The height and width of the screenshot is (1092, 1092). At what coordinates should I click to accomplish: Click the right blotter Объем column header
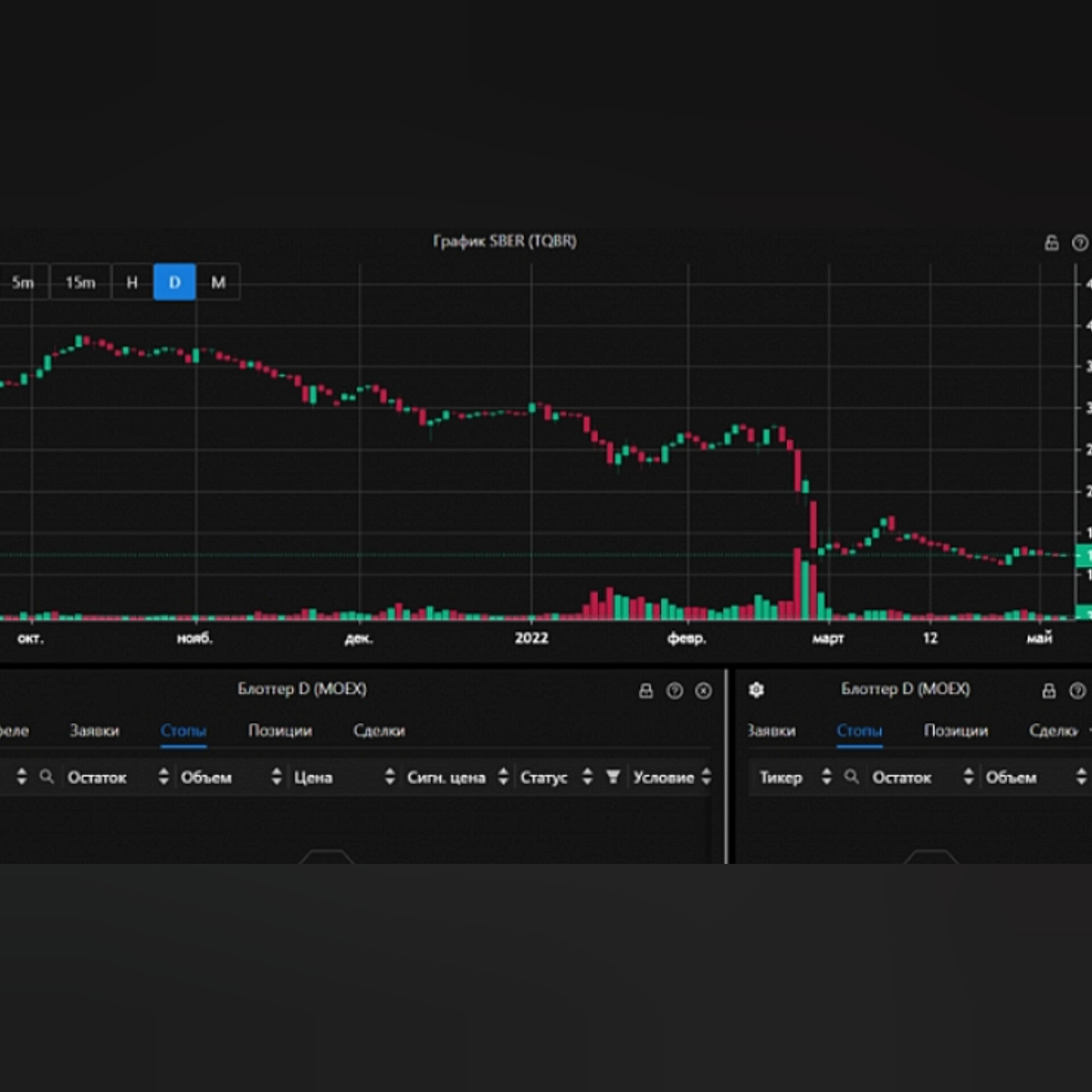1011,777
